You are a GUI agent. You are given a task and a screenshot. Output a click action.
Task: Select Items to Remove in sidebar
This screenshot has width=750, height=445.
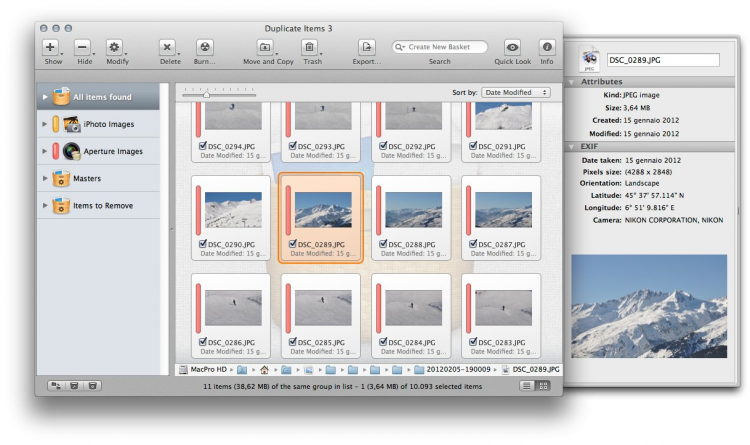click(x=102, y=205)
